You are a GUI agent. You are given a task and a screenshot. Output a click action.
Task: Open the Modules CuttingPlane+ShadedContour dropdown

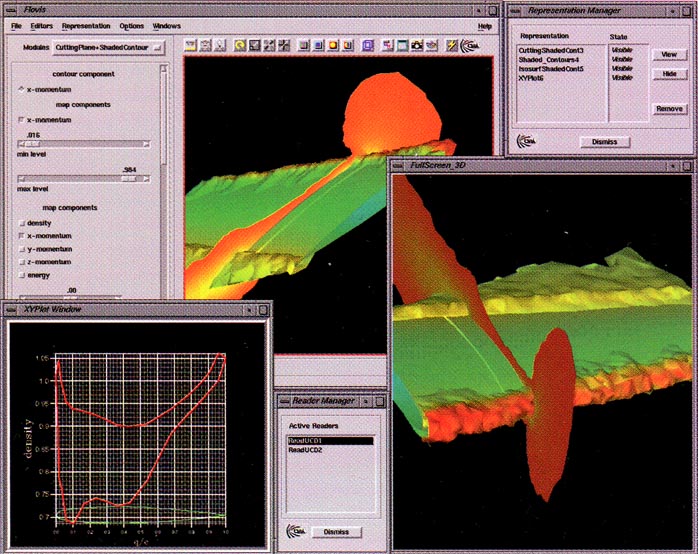click(109, 48)
